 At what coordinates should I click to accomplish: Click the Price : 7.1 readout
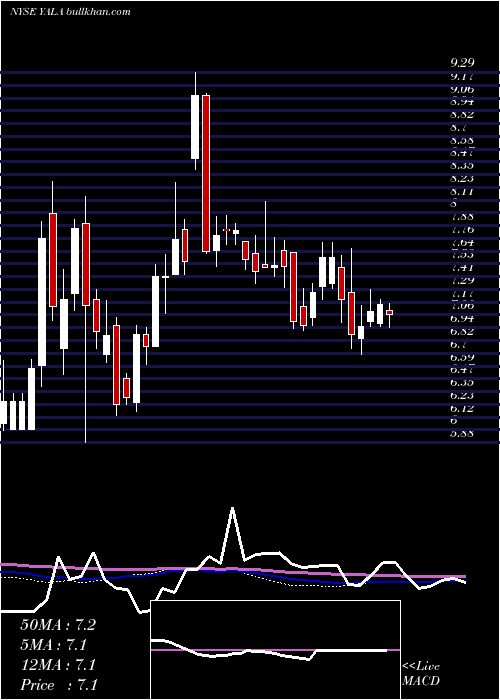click(59, 685)
